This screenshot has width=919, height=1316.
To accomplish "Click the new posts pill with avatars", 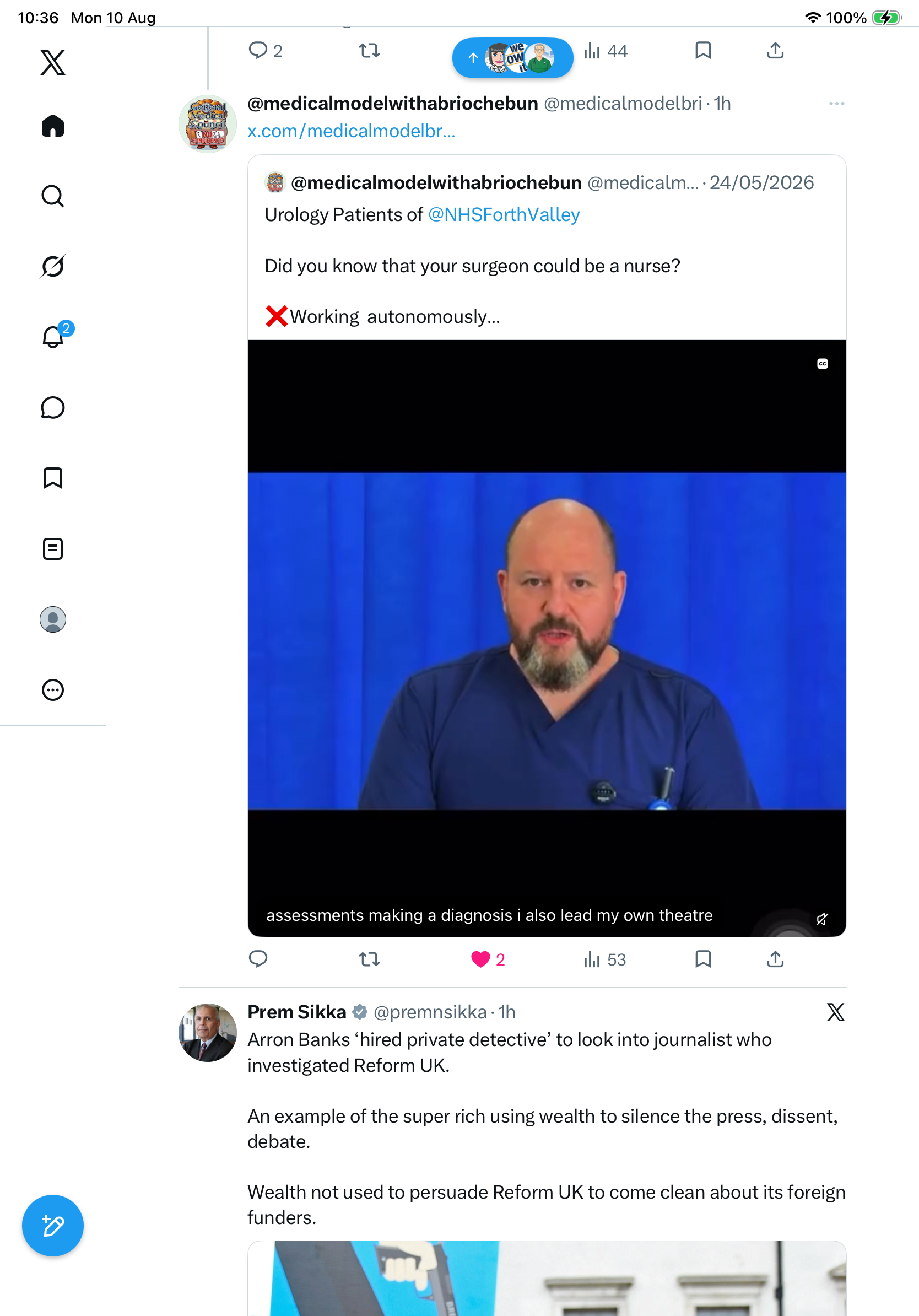I will click(513, 57).
